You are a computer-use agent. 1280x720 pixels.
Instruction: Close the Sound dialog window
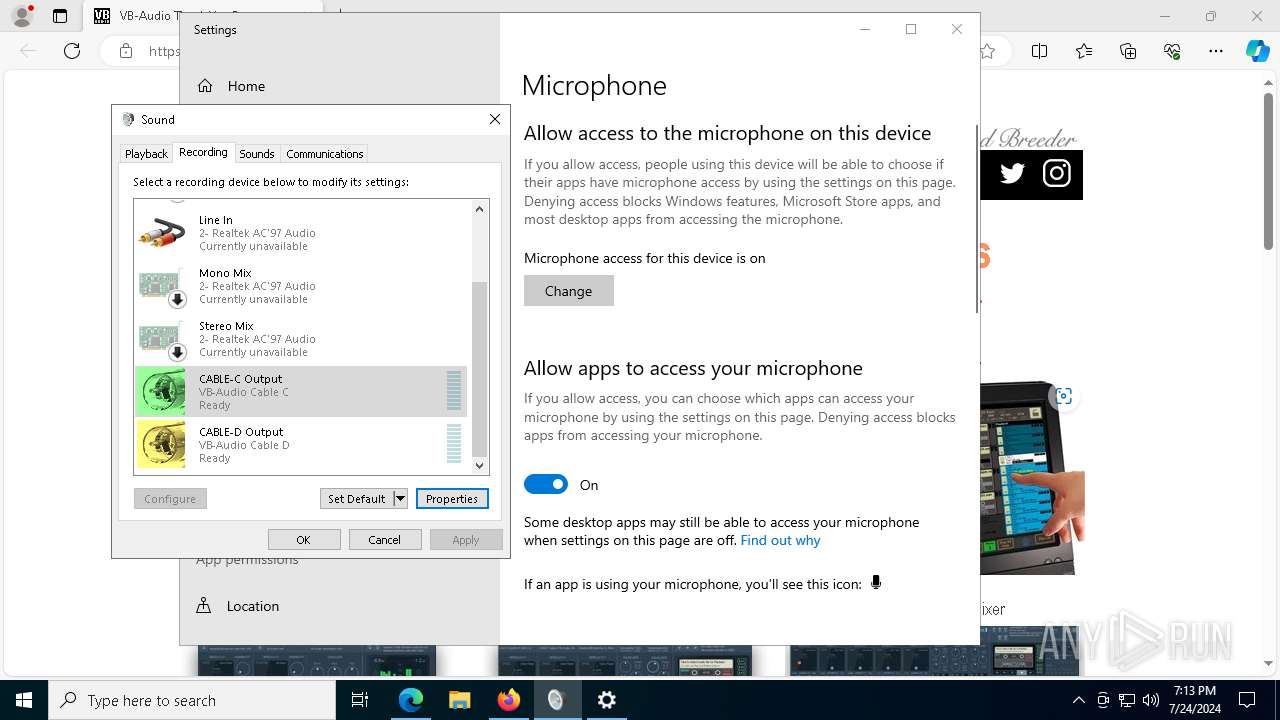[494, 119]
